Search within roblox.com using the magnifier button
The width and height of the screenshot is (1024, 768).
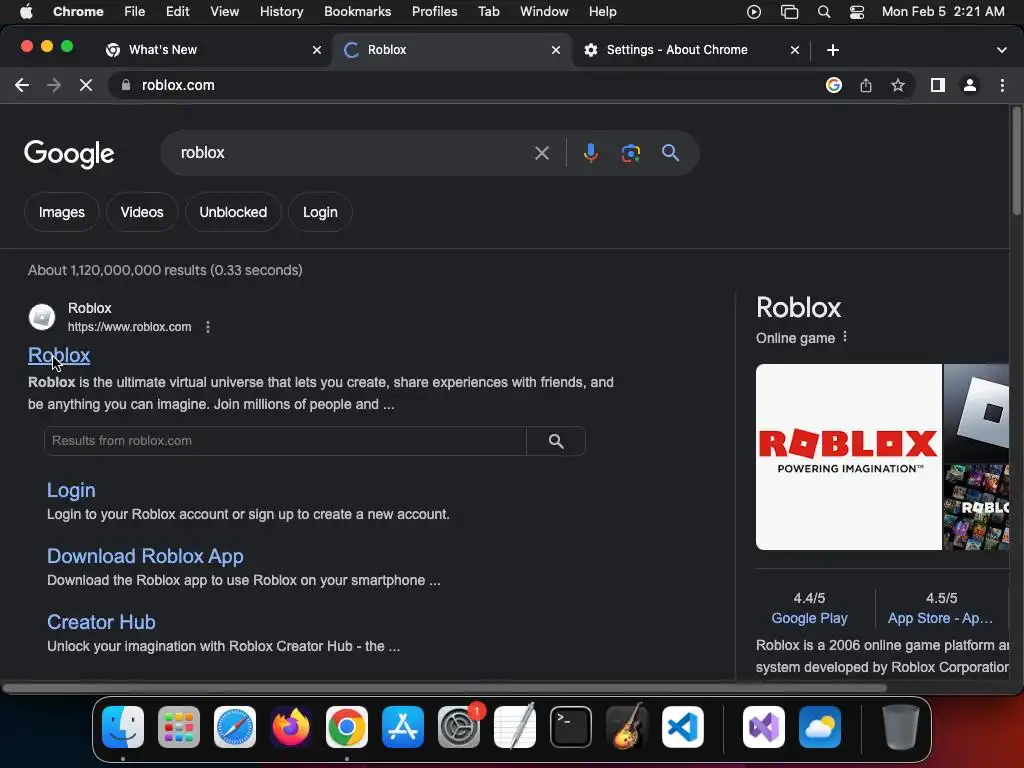pos(556,441)
